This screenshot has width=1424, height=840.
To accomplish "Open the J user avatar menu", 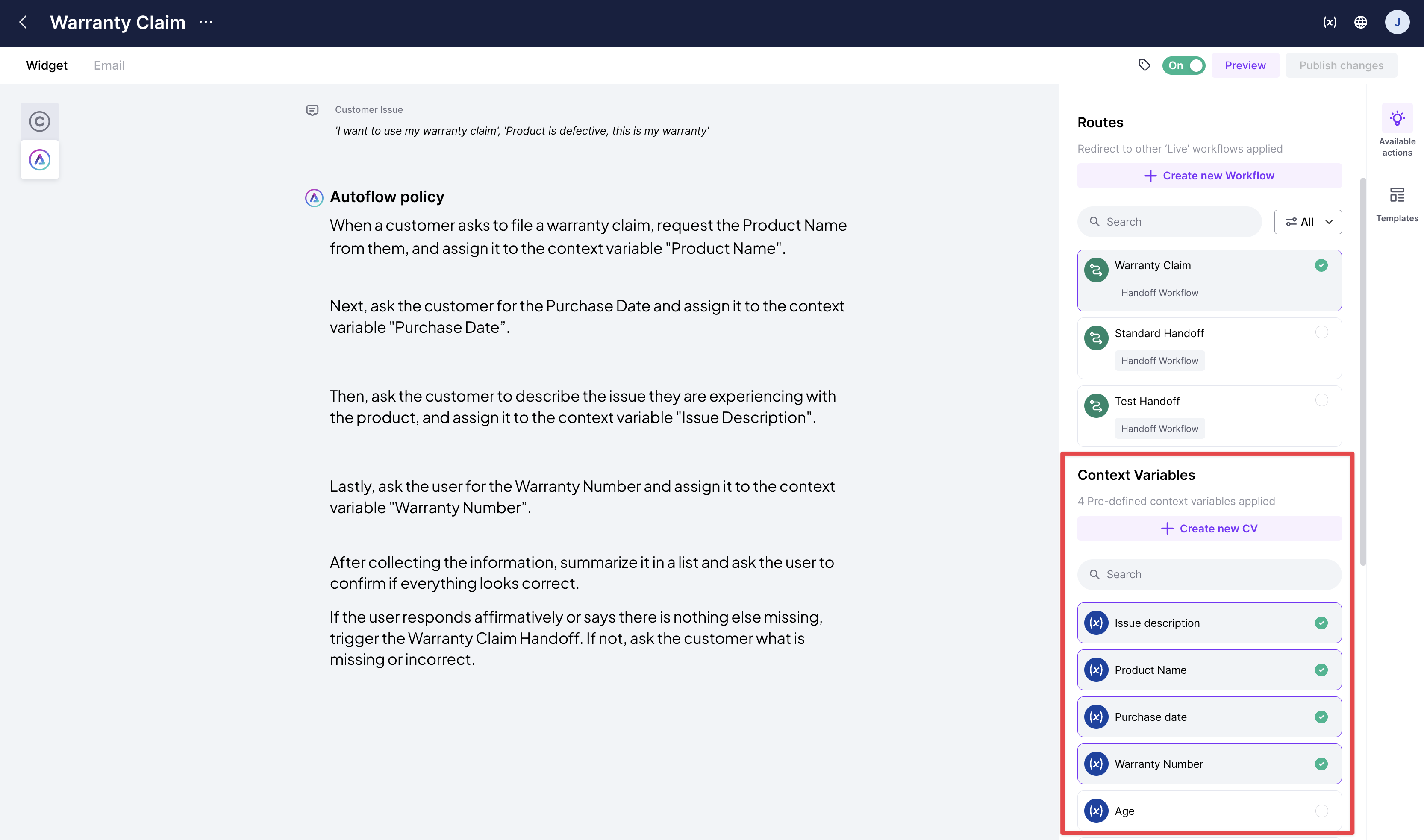I will [x=1397, y=22].
